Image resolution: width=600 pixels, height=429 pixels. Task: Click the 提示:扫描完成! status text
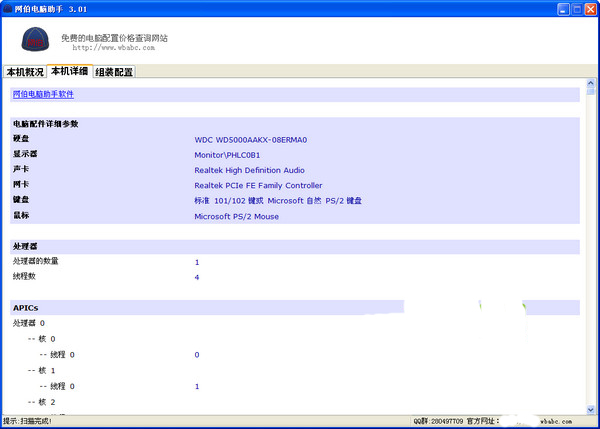click(27, 421)
